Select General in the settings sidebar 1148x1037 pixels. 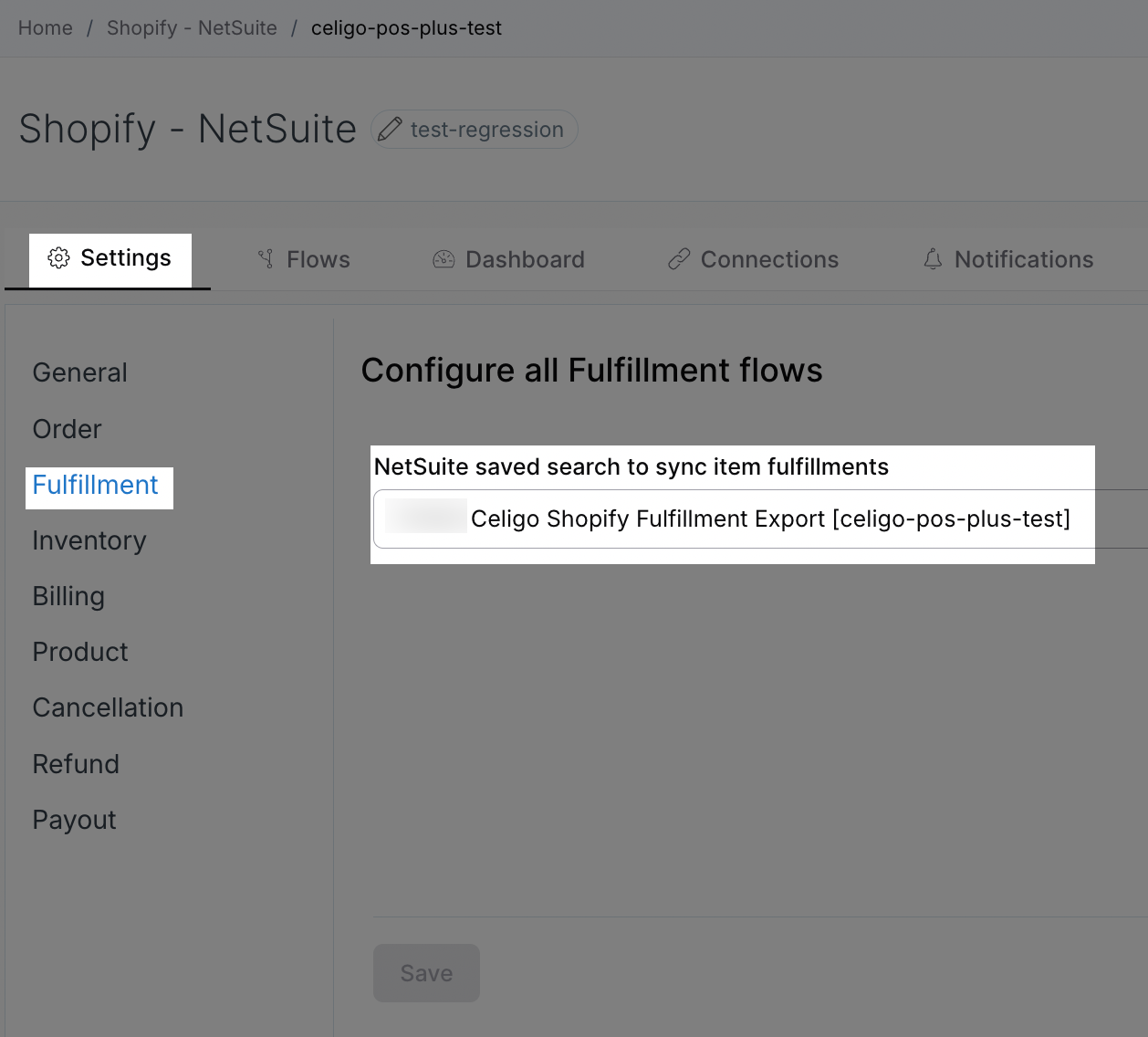click(80, 372)
